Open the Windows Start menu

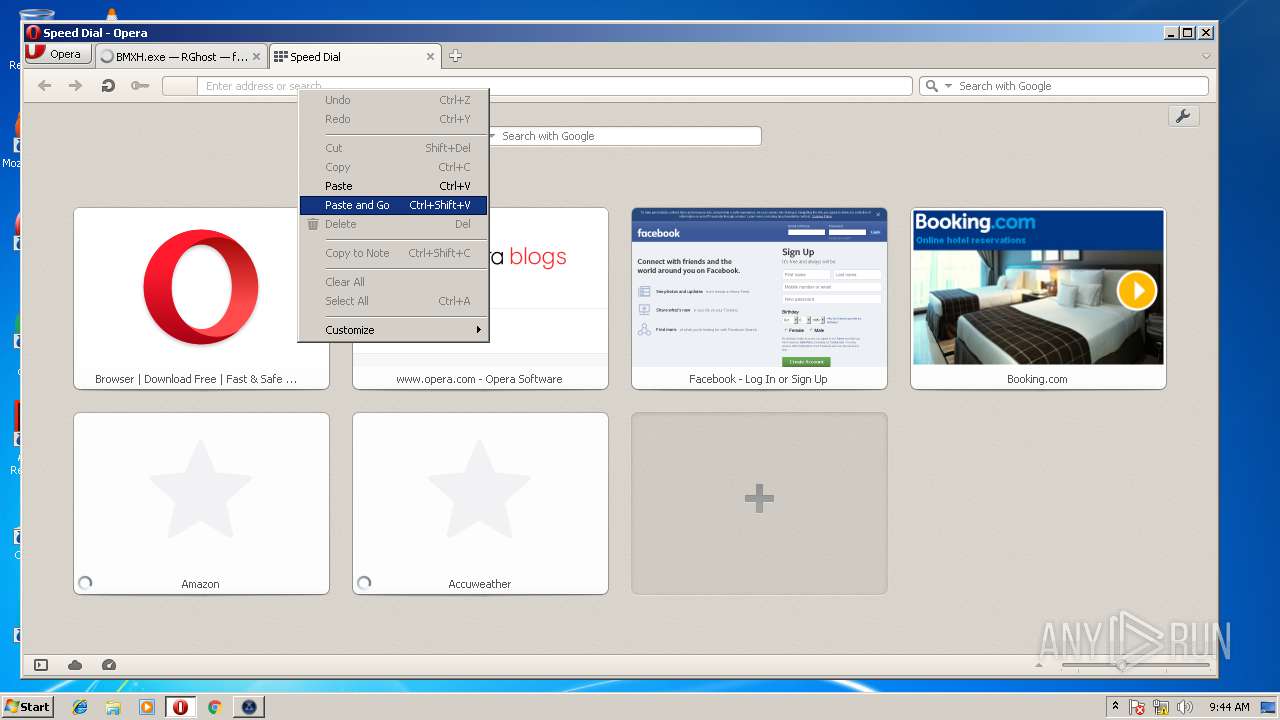coord(27,707)
